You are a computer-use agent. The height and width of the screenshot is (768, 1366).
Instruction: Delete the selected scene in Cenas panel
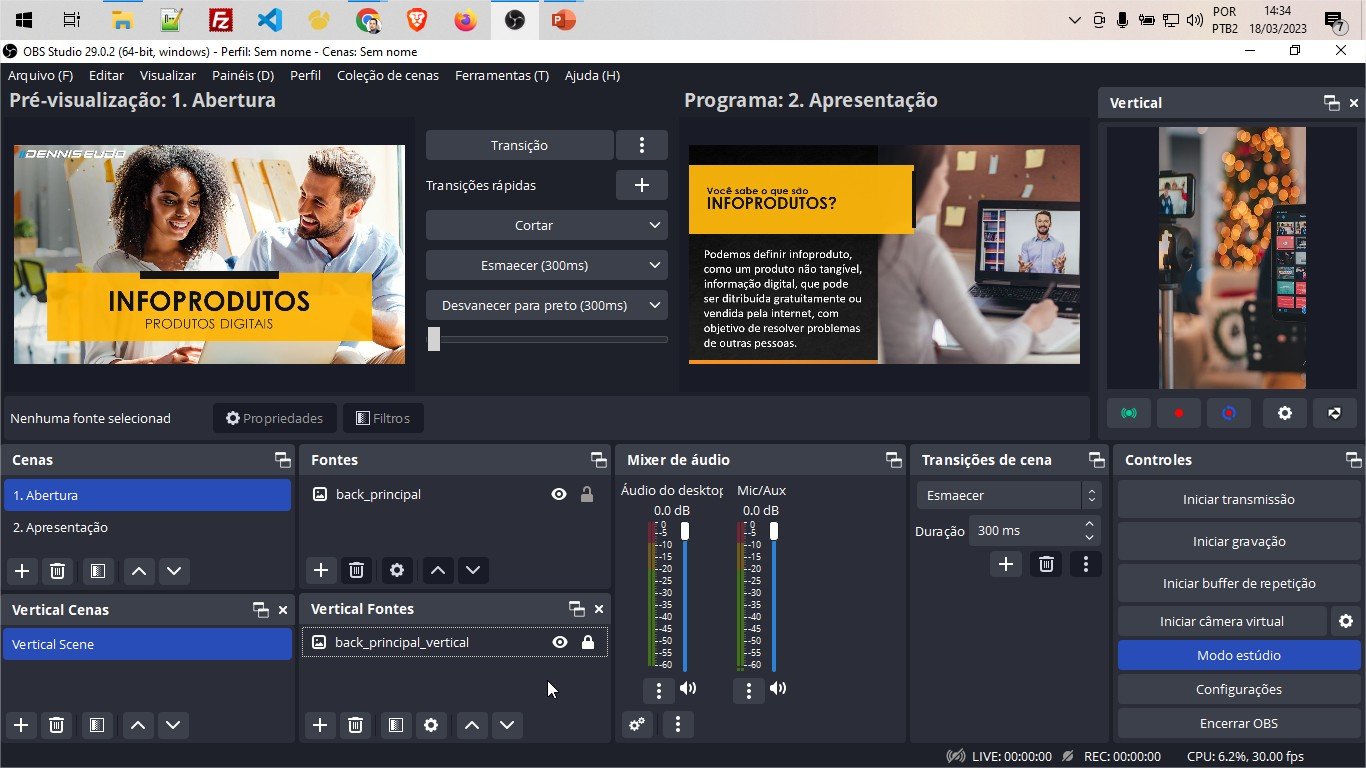[57, 571]
